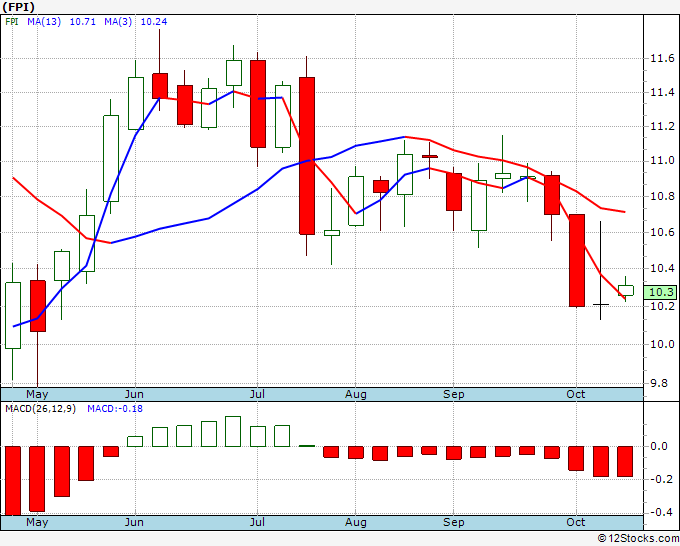The height and width of the screenshot is (546, 680).
Task: Click the 11.0 price axis label
Action: (662, 161)
